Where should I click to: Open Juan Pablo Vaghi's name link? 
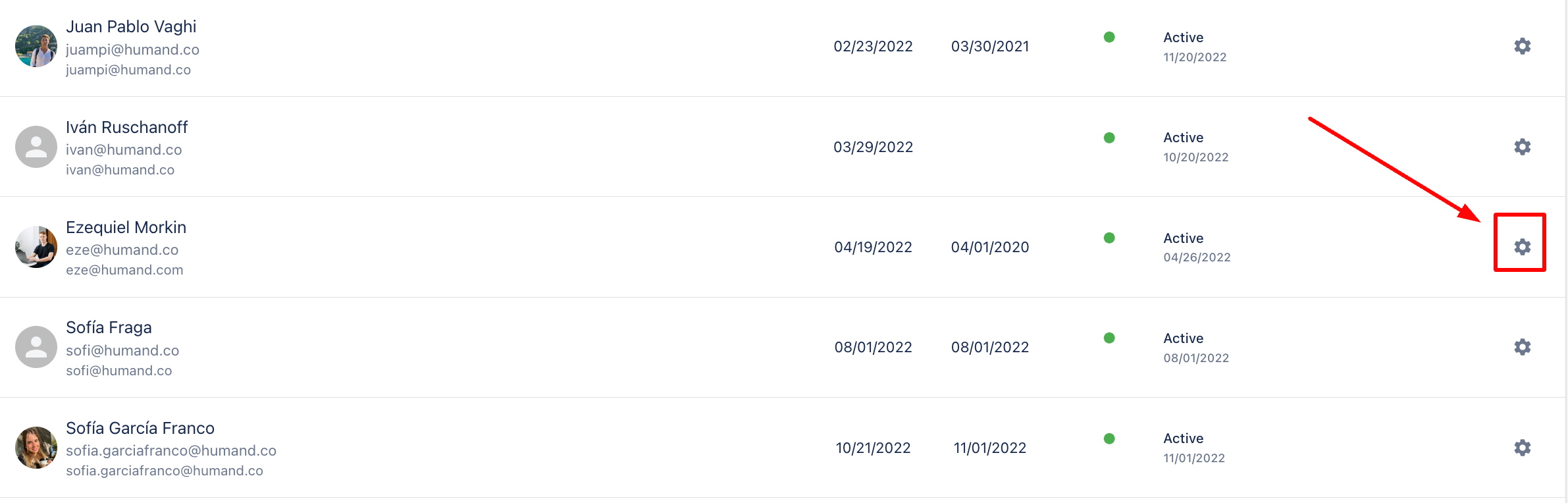(131, 26)
